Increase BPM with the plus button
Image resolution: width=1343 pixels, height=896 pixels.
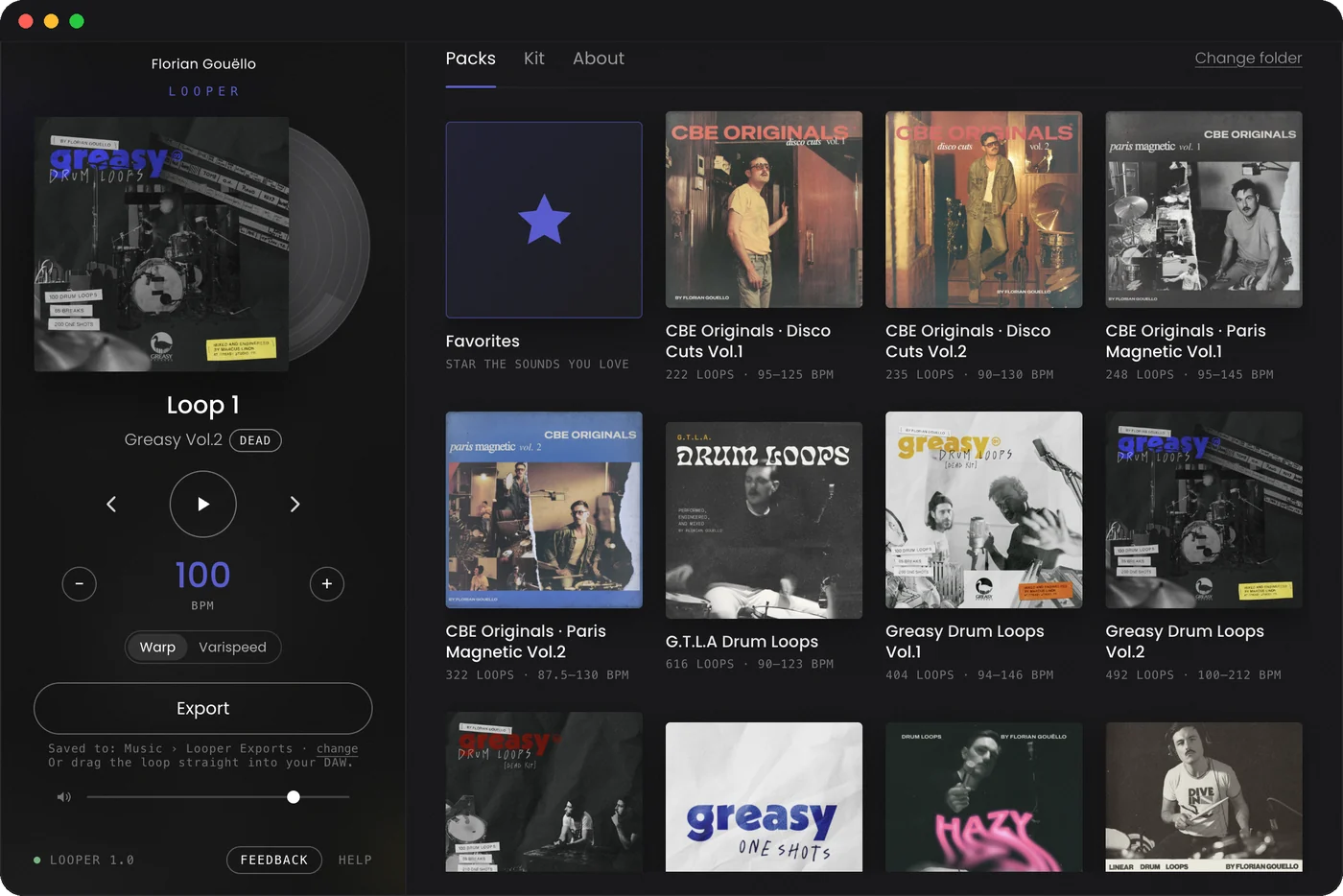[327, 583]
